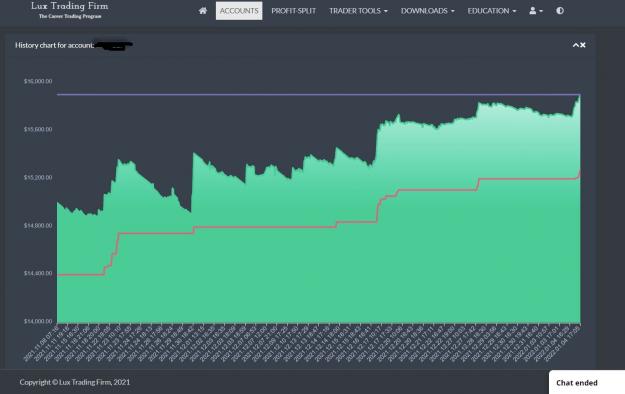Open the user profile menu
The height and width of the screenshot is (394, 625).
pyautogui.click(x=536, y=11)
